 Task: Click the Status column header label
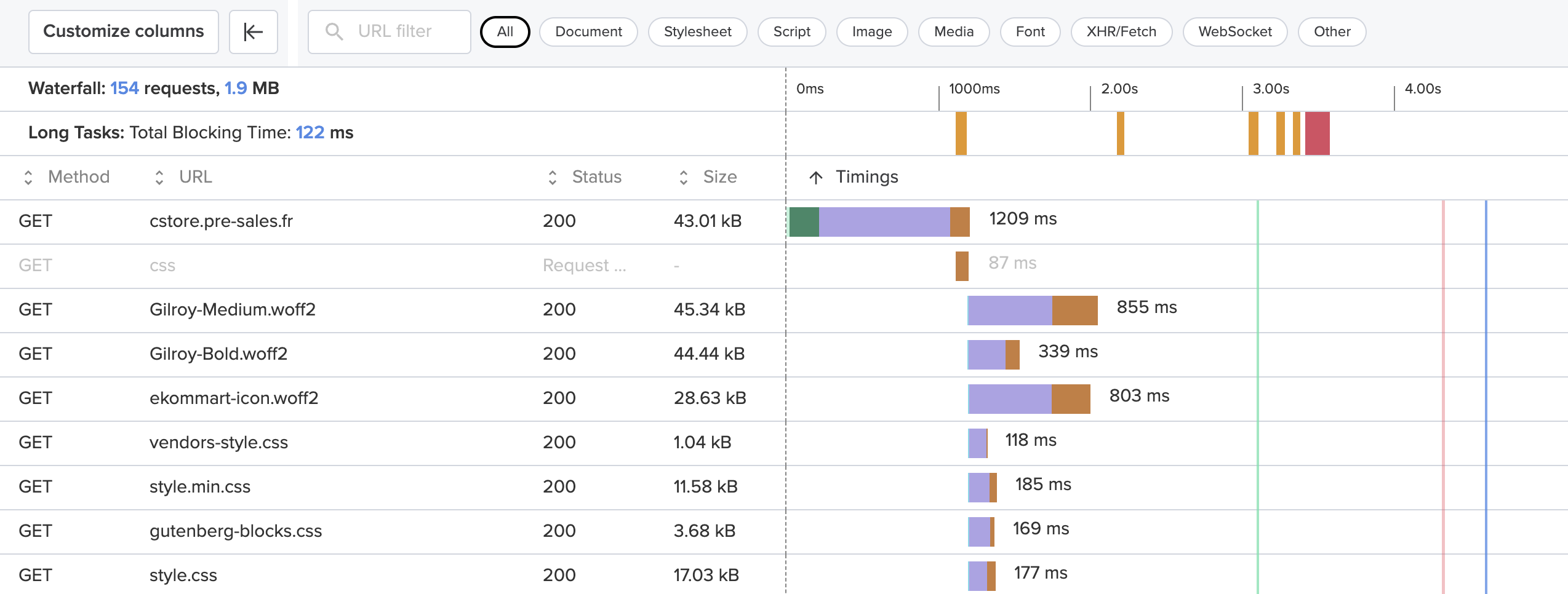coord(597,177)
